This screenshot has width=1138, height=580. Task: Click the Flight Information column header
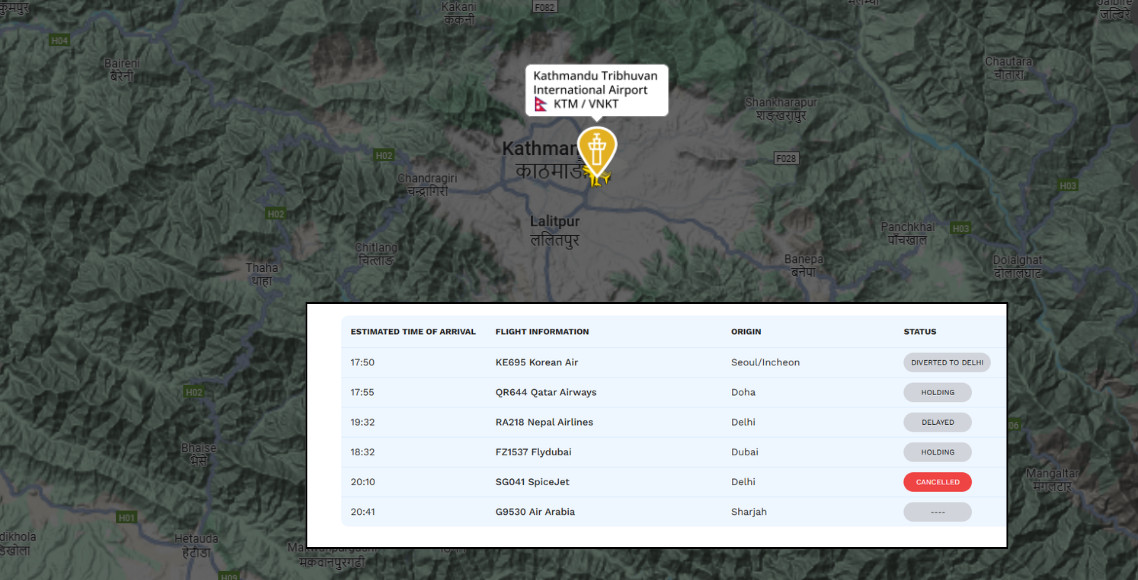pyautogui.click(x=542, y=332)
